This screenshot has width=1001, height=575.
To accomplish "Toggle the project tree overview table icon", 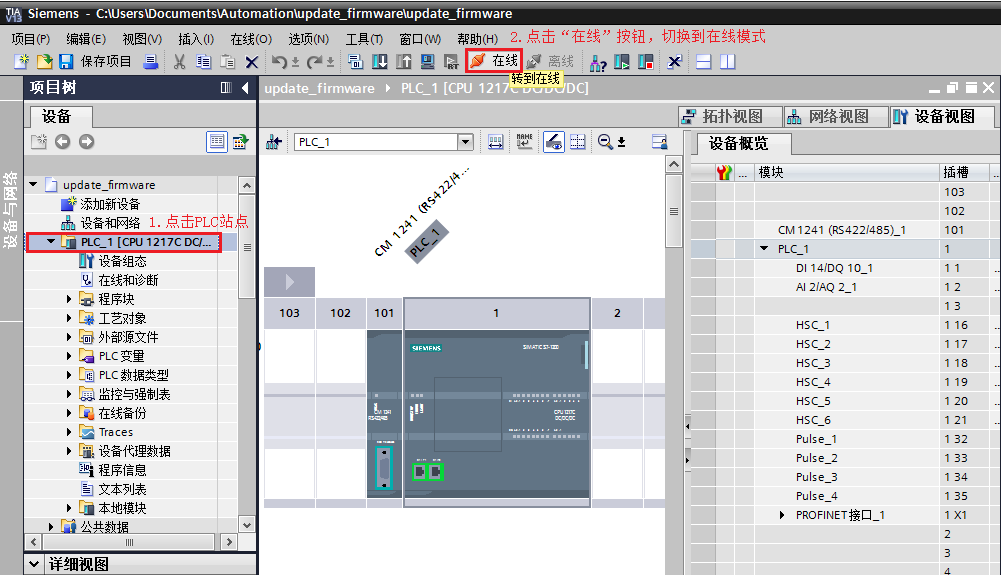I will (x=217, y=142).
